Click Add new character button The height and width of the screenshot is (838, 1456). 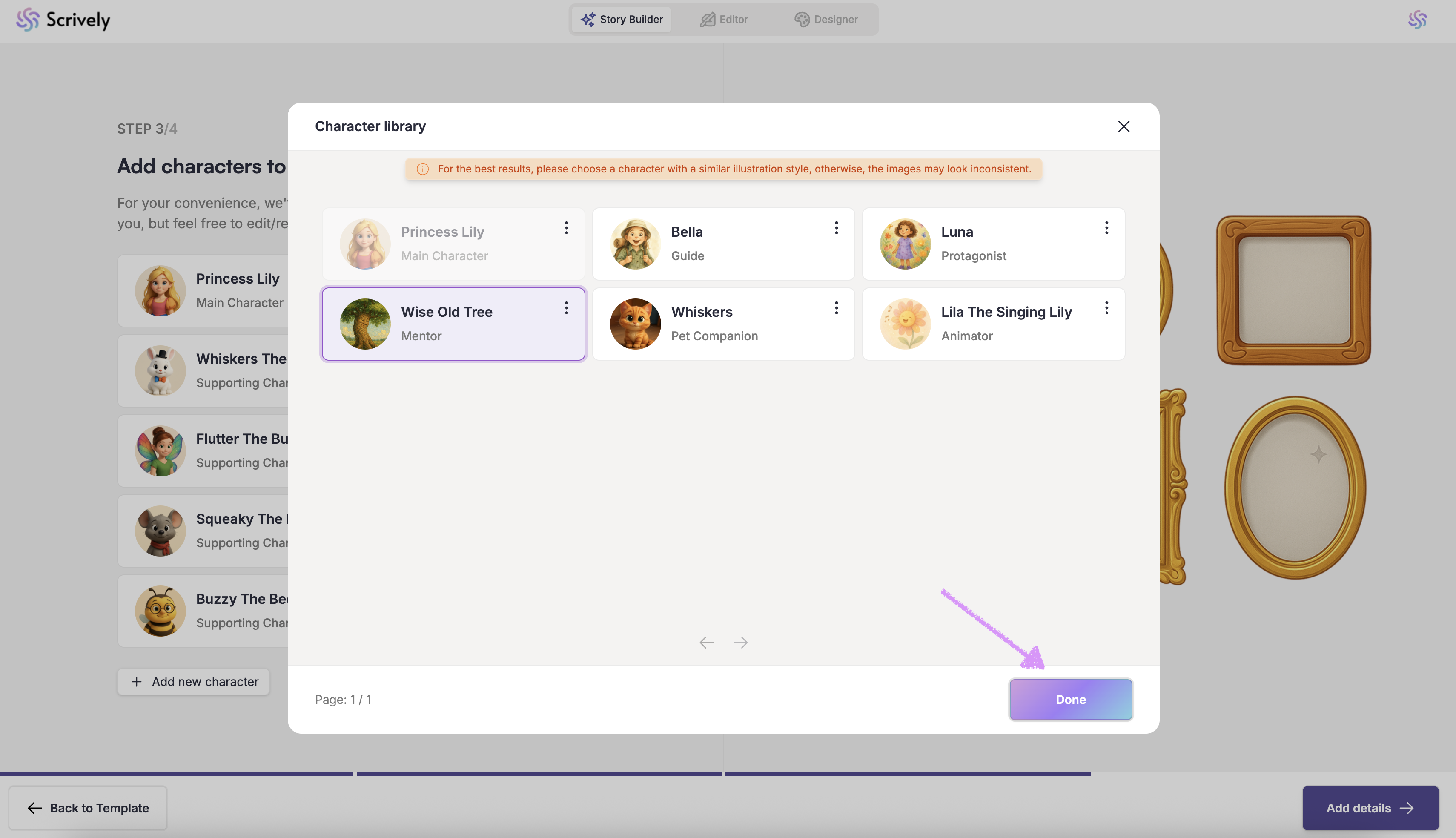pos(194,681)
